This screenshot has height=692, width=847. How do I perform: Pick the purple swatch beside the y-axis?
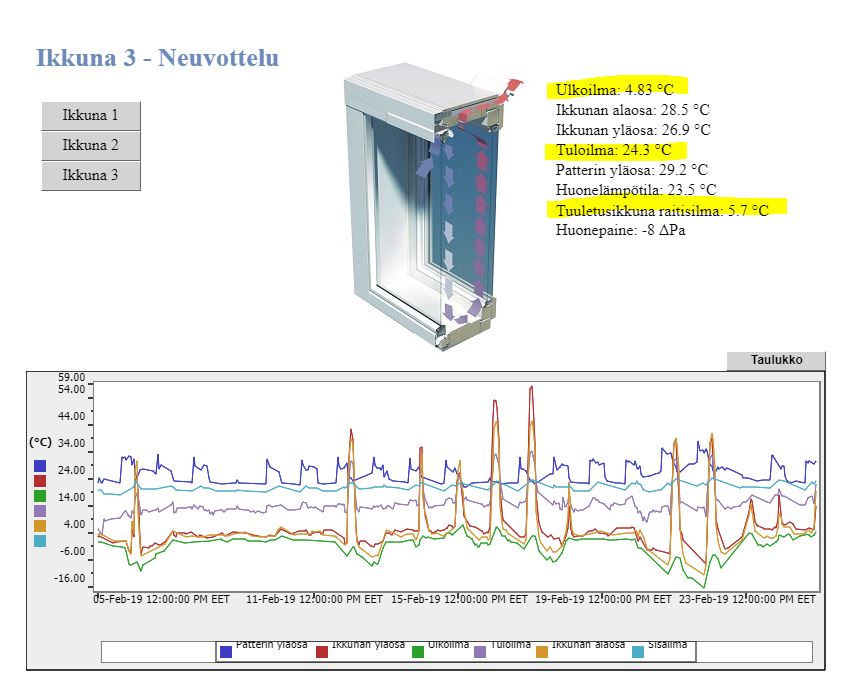tap(40, 511)
